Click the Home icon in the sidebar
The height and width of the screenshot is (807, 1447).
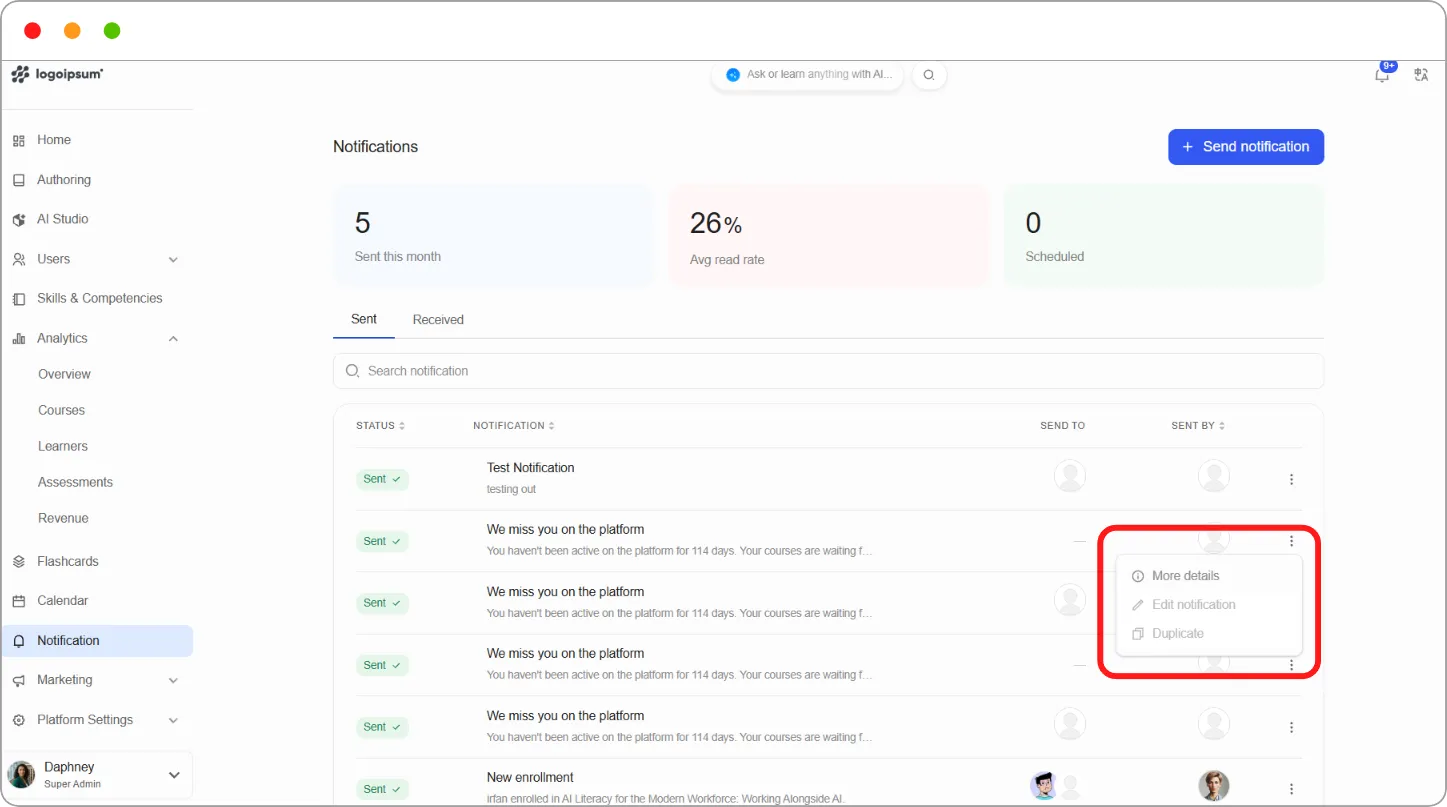click(18, 141)
